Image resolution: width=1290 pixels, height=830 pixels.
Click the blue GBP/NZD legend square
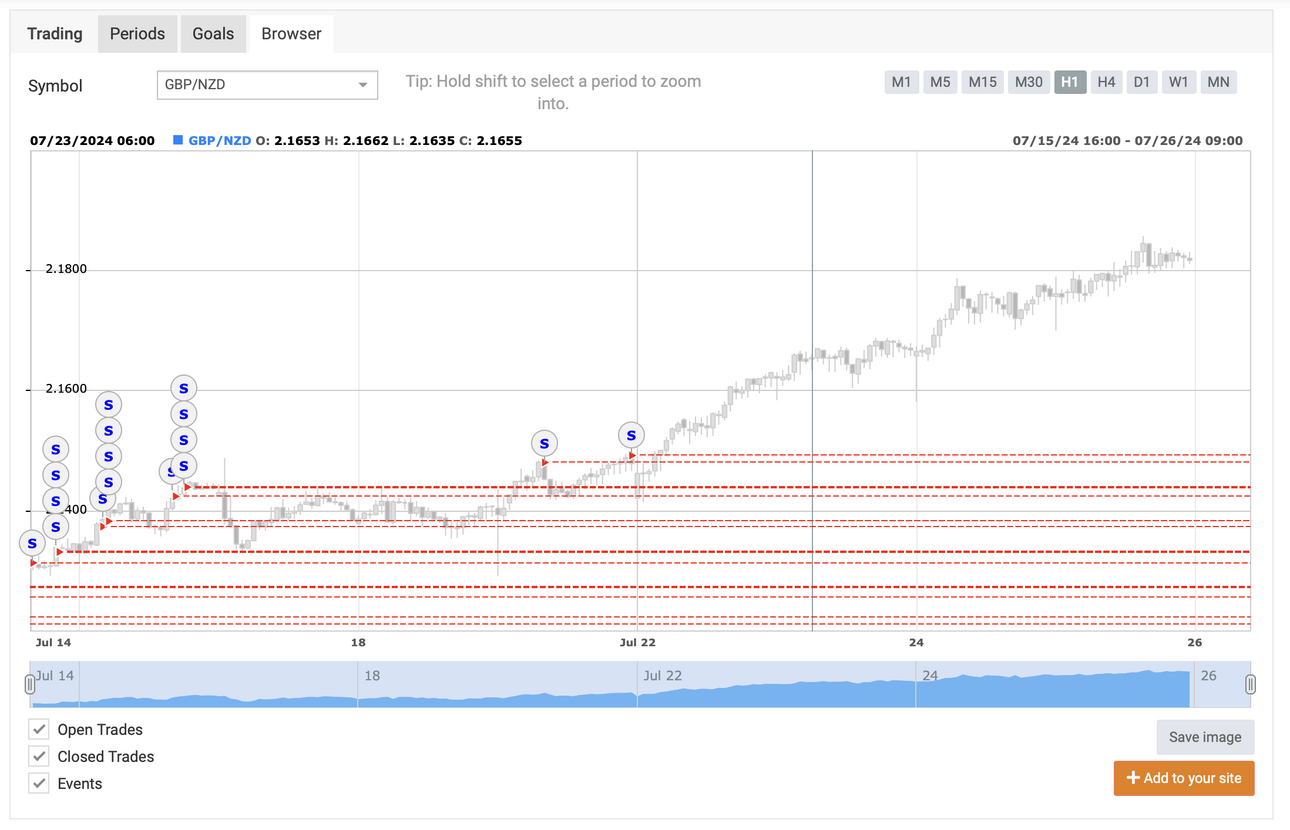(178, 140)
